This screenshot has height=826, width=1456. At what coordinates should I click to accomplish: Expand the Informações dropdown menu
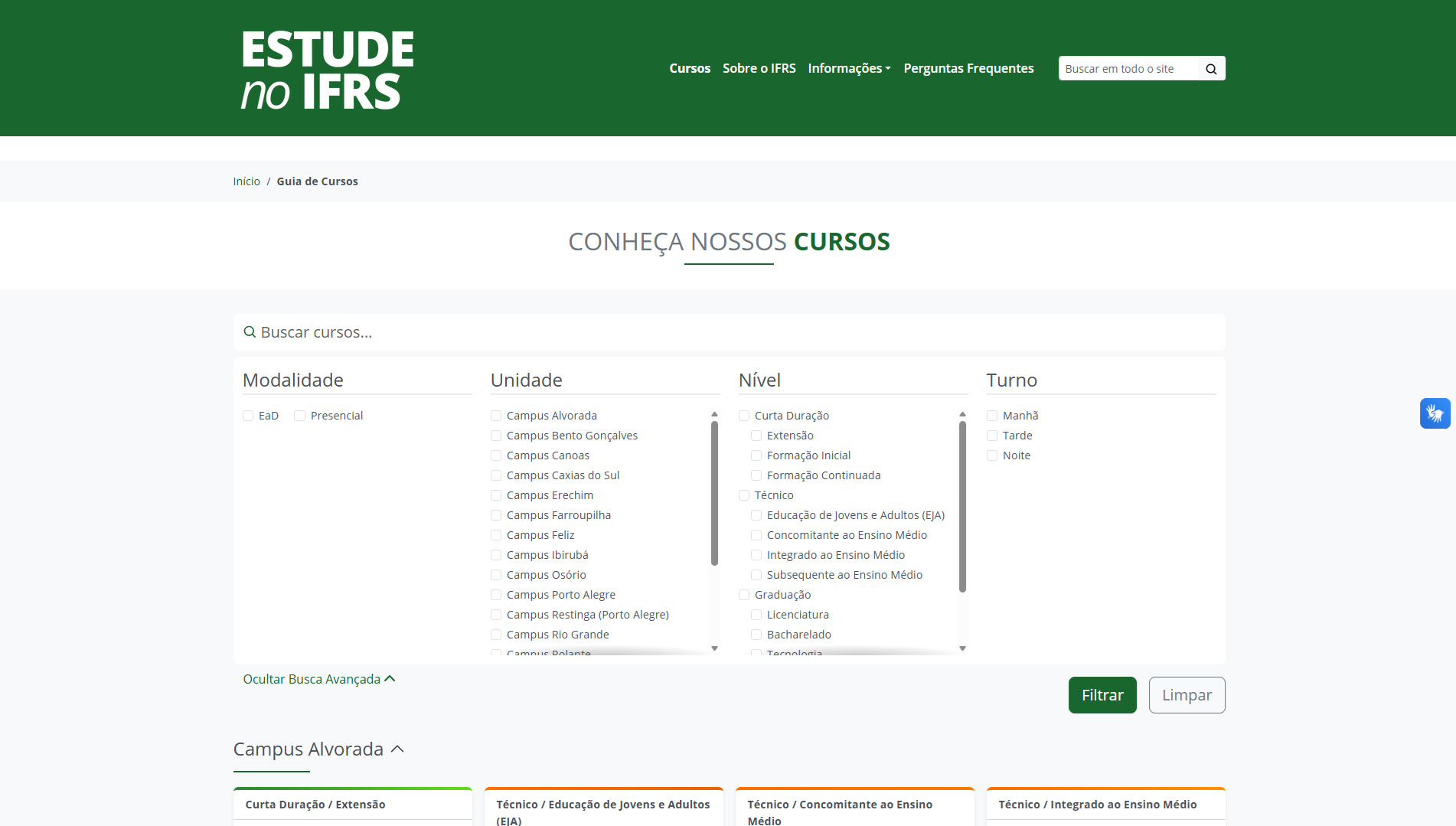pos(850,68)
